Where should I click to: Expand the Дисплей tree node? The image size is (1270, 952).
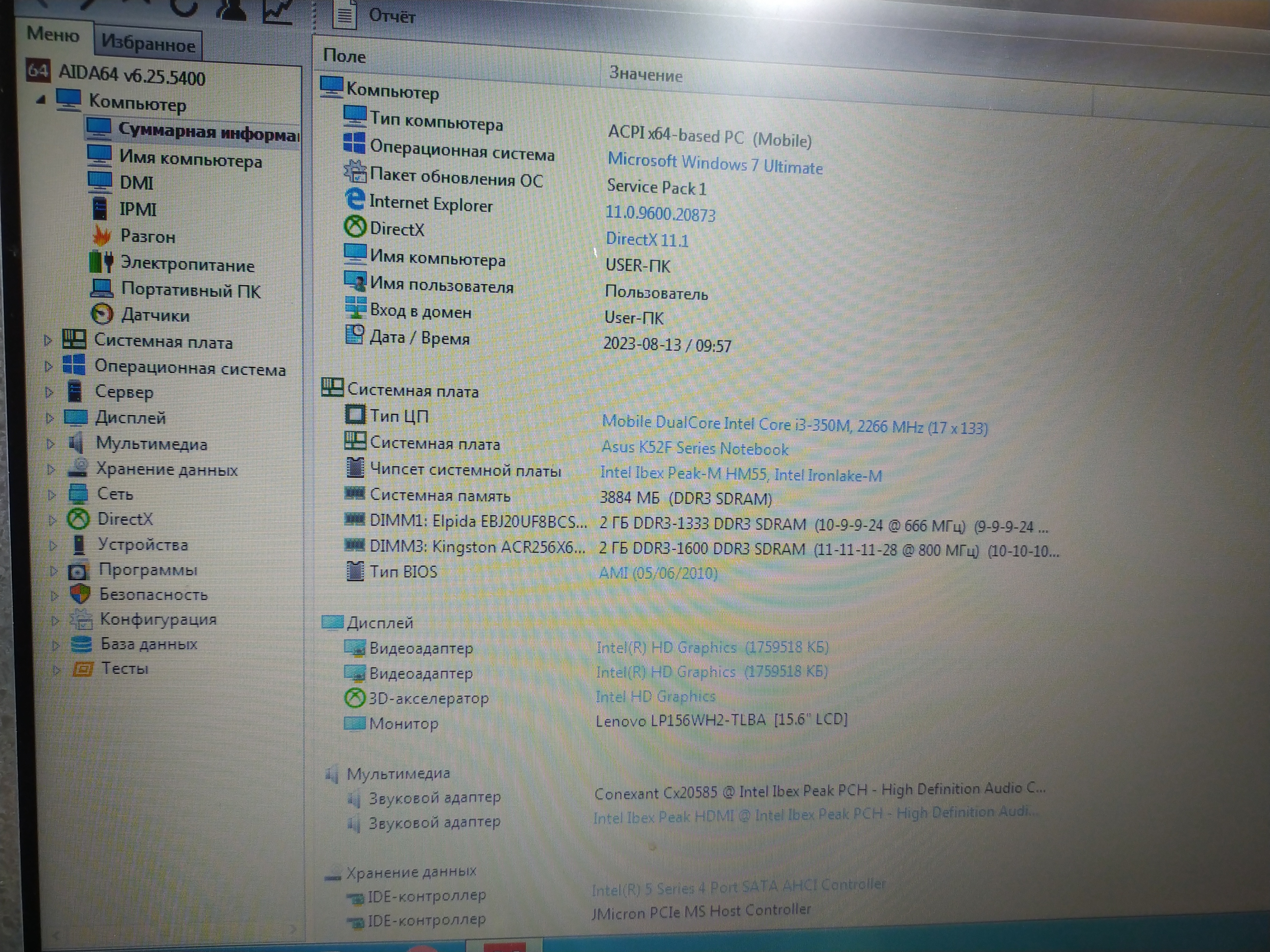(50, 418)
